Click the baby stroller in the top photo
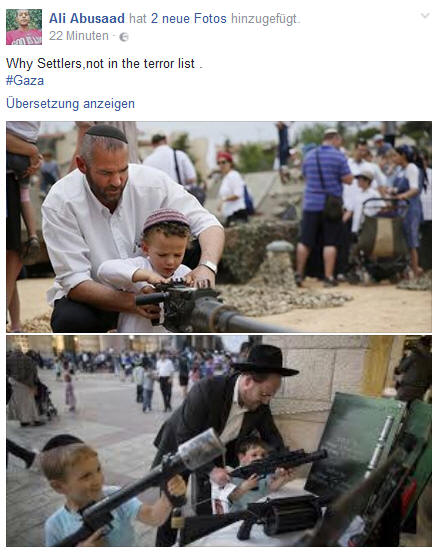Image resolution: width=438 pixels, height=555 pixels. coord(382,239)
